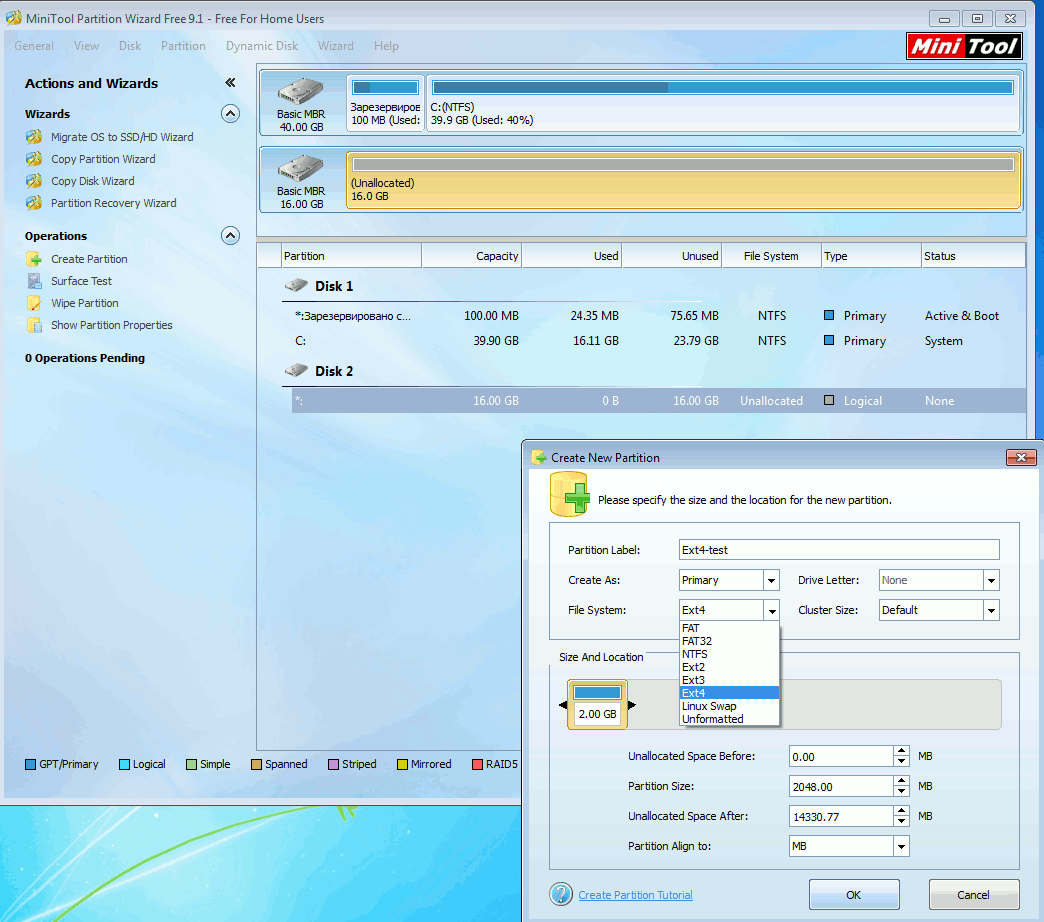Viewport: 1044px width, 922px height.
Task: Collapse the Actions and Wizards panel
Action: coord(230,83)
